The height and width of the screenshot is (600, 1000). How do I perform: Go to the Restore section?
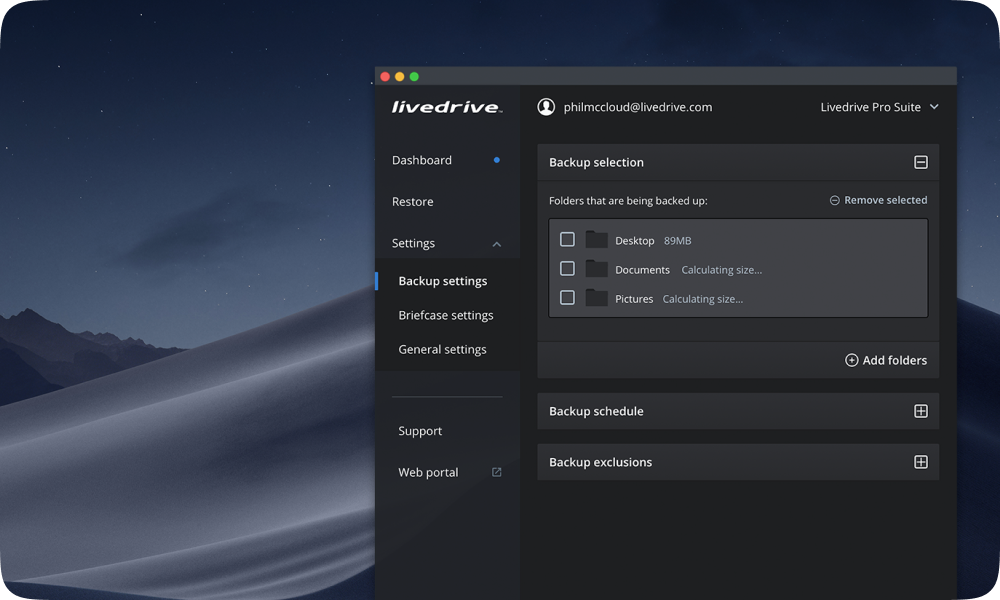point(413,201)
